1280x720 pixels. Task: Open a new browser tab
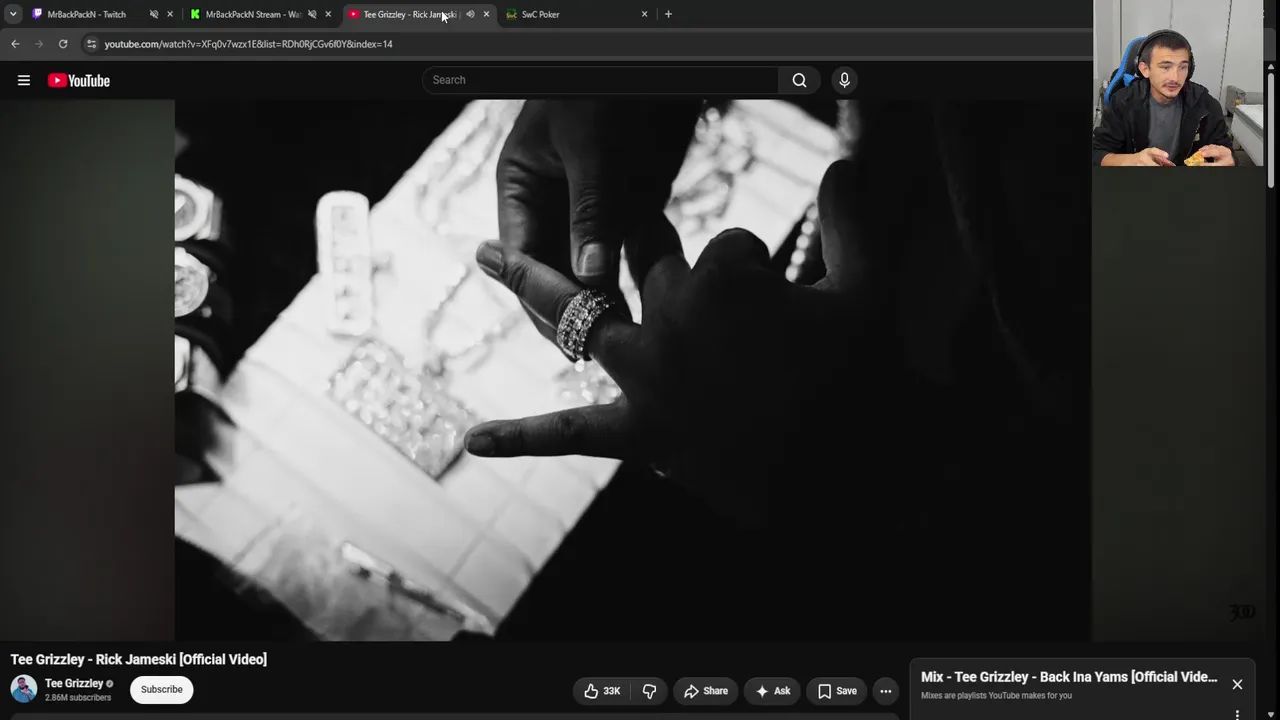tap(668, 14)
